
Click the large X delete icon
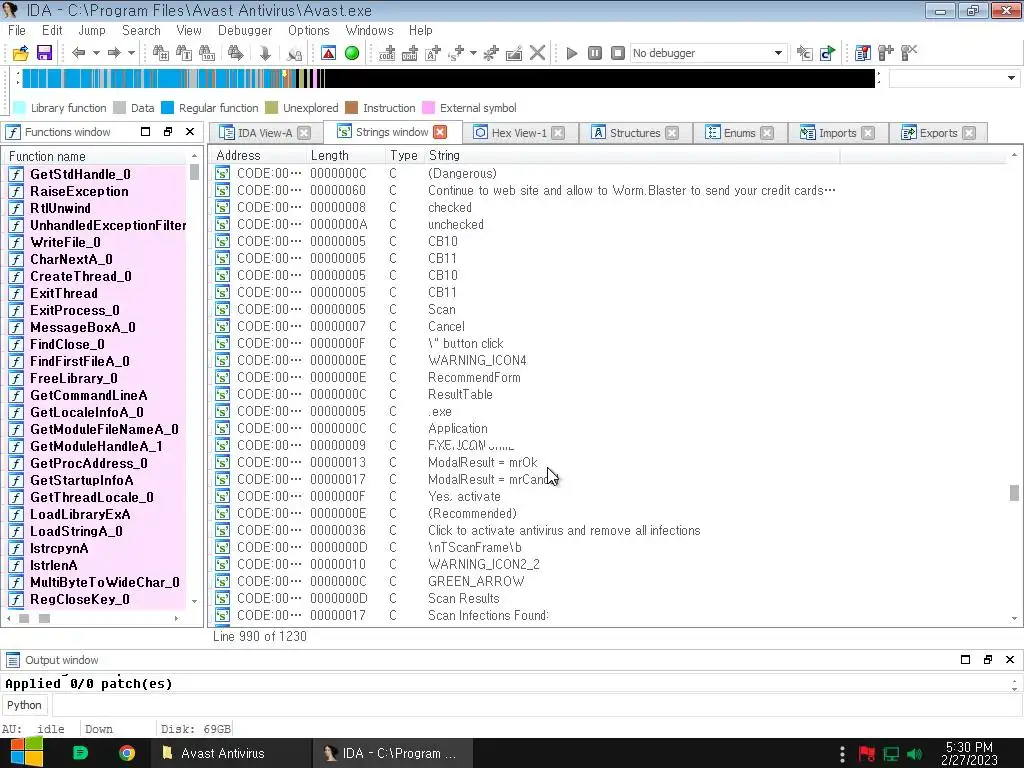pyautogui.click(x=537, y=53)
